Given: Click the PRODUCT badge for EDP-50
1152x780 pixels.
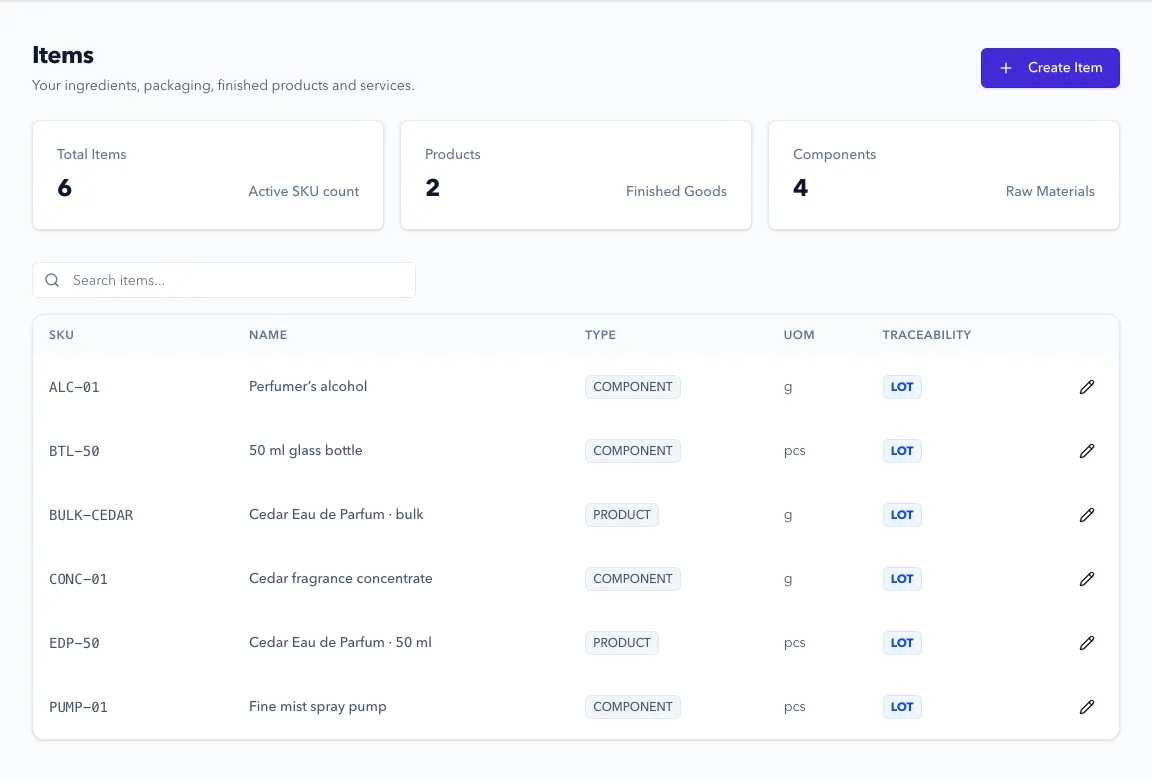Looking at the screenshot, I should [622, 643].
